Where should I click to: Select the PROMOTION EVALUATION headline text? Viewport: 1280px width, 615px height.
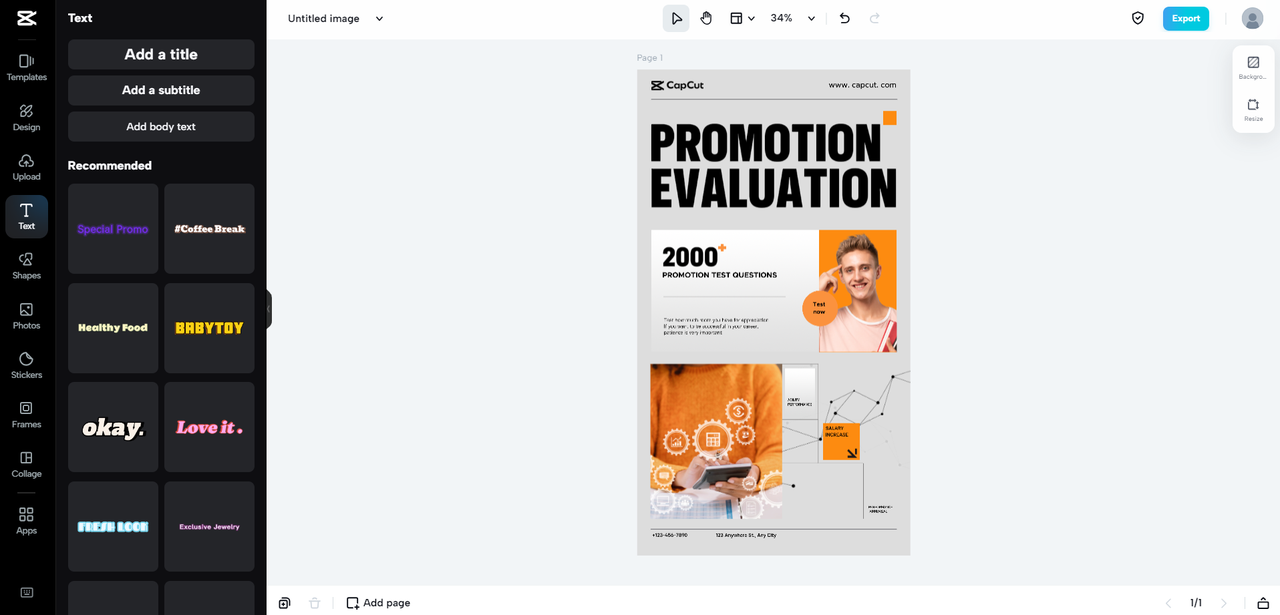(773, 166)
